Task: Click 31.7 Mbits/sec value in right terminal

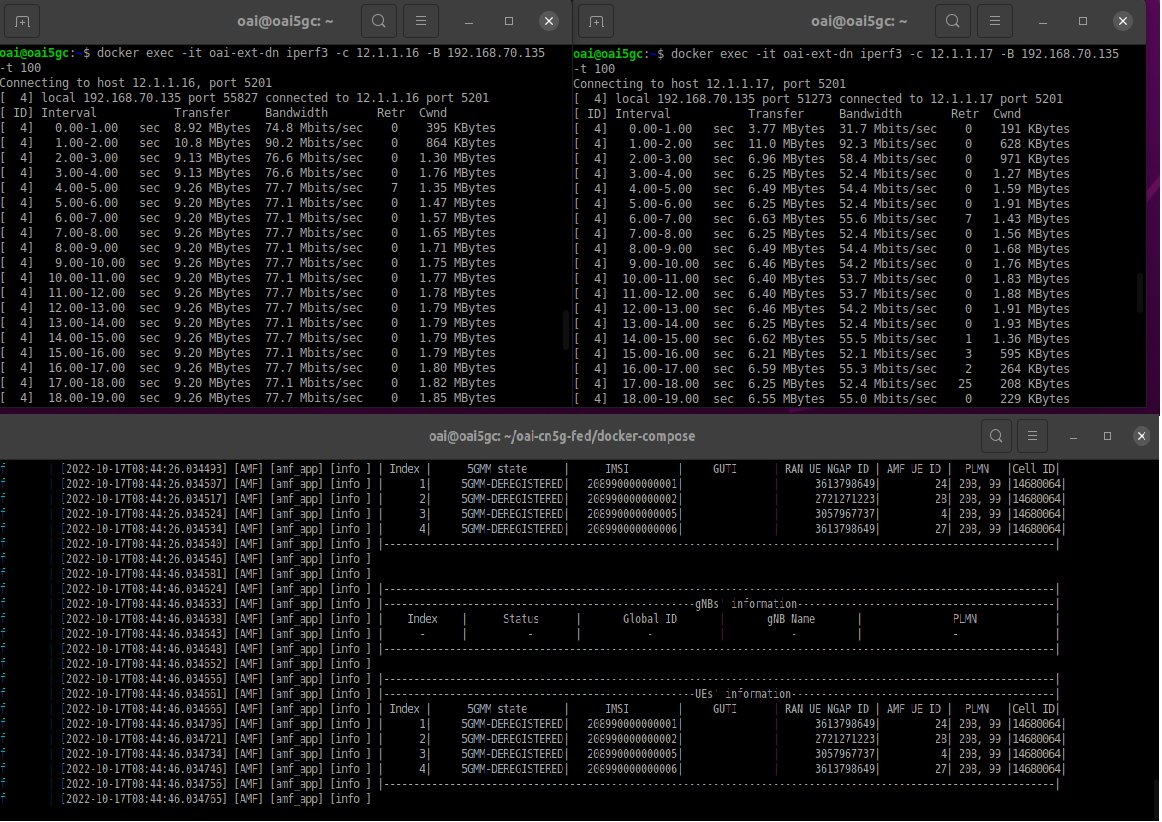Action: 888,128
